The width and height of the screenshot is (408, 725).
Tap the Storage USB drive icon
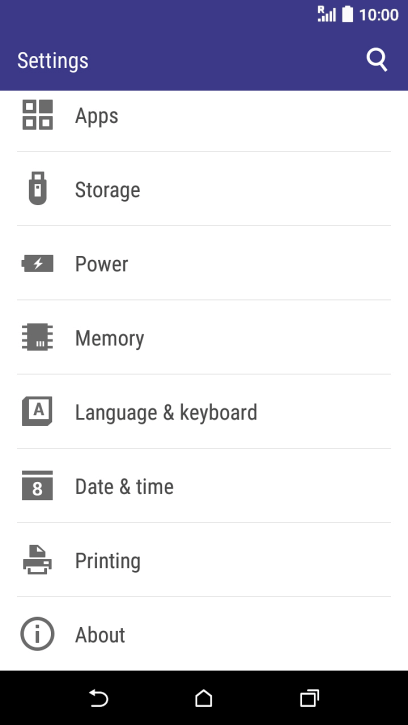[x=37, y=188]
